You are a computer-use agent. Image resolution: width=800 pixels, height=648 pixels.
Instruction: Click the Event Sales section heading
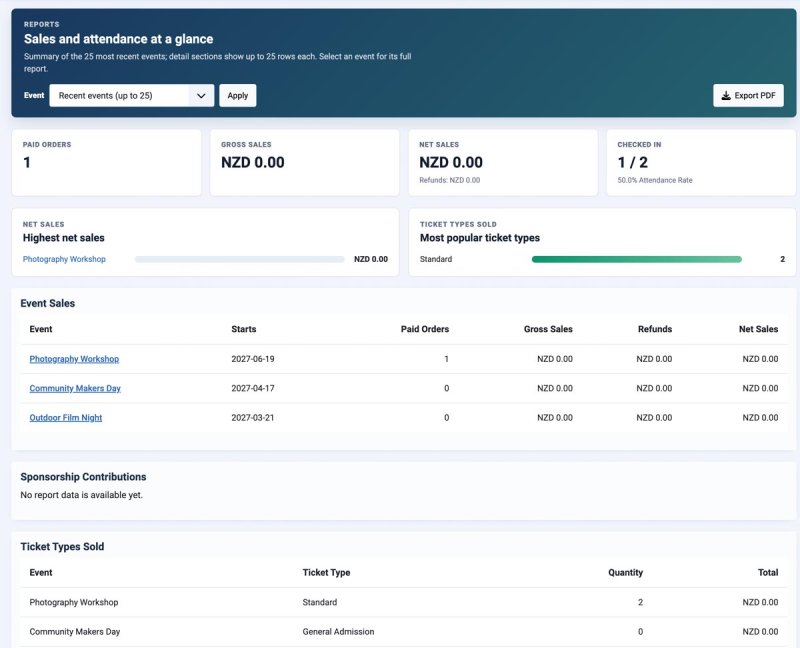click(x=47, y=303)
